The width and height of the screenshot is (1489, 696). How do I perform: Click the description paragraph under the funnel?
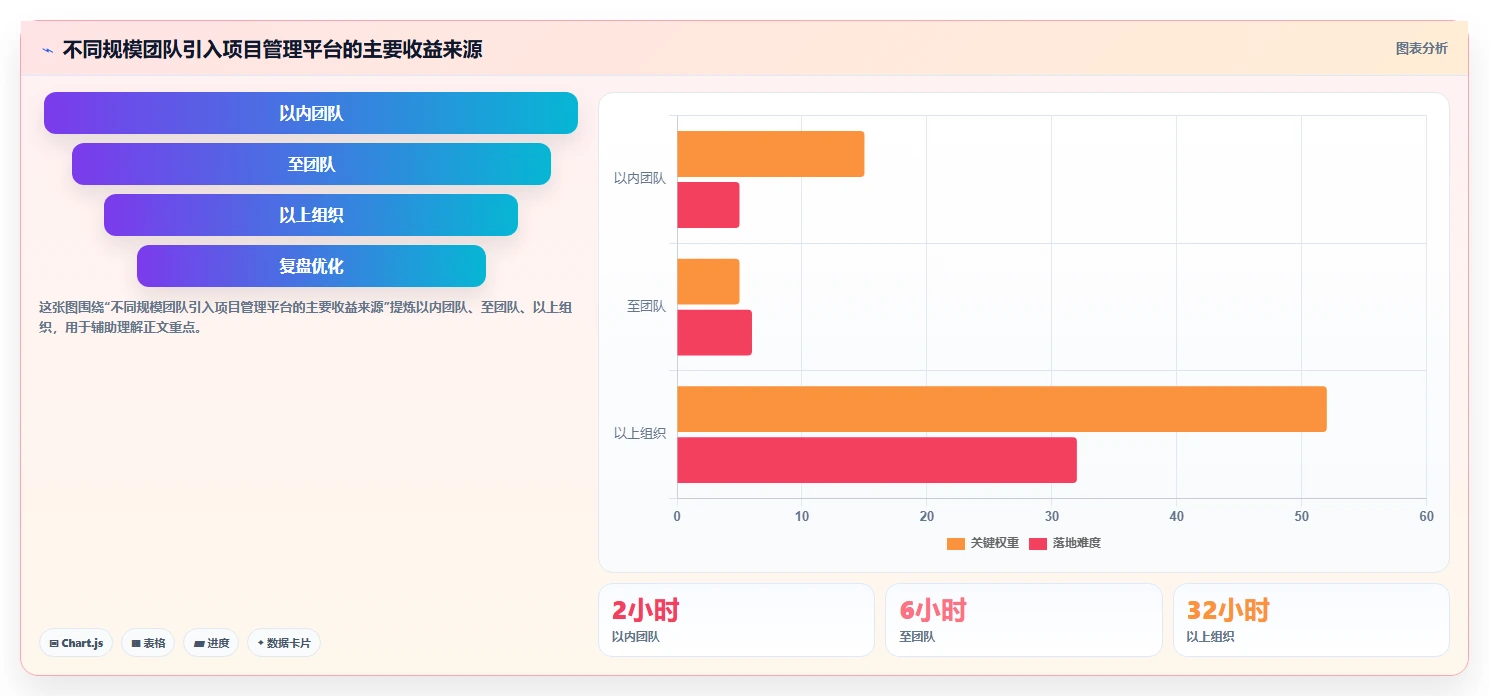pos(306,317)
